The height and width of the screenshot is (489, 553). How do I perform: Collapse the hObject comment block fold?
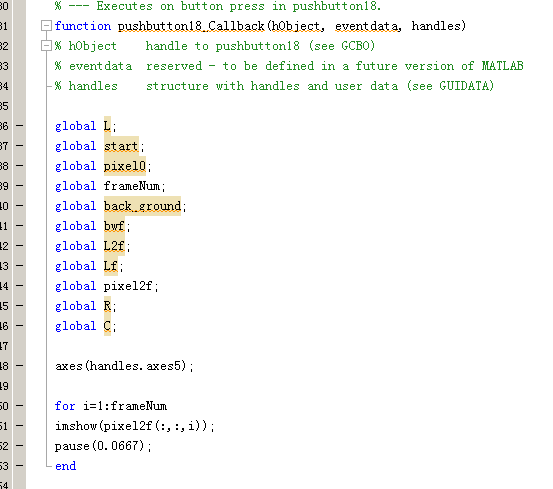click(46, 46)
